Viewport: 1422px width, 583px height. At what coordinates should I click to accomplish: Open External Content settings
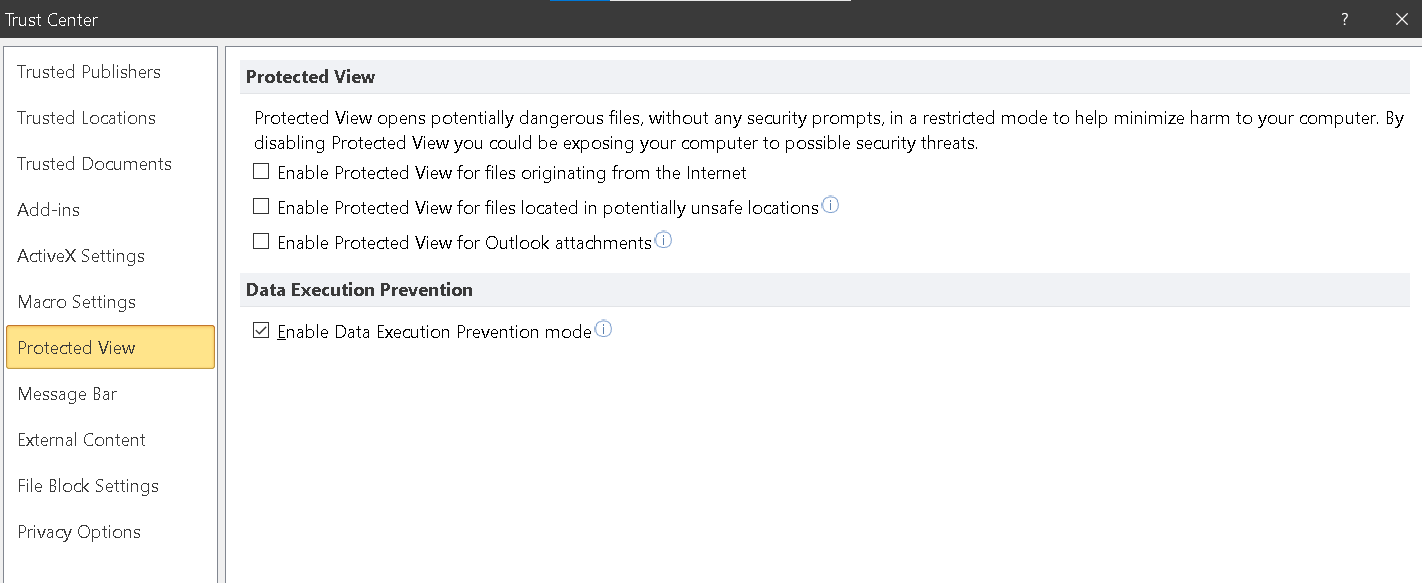click(82, 440)
